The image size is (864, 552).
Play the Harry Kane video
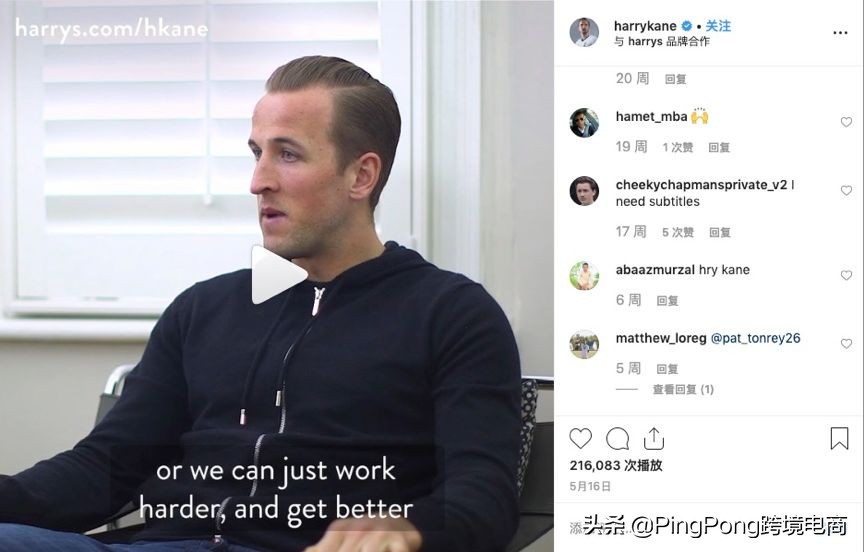[278, 274]
